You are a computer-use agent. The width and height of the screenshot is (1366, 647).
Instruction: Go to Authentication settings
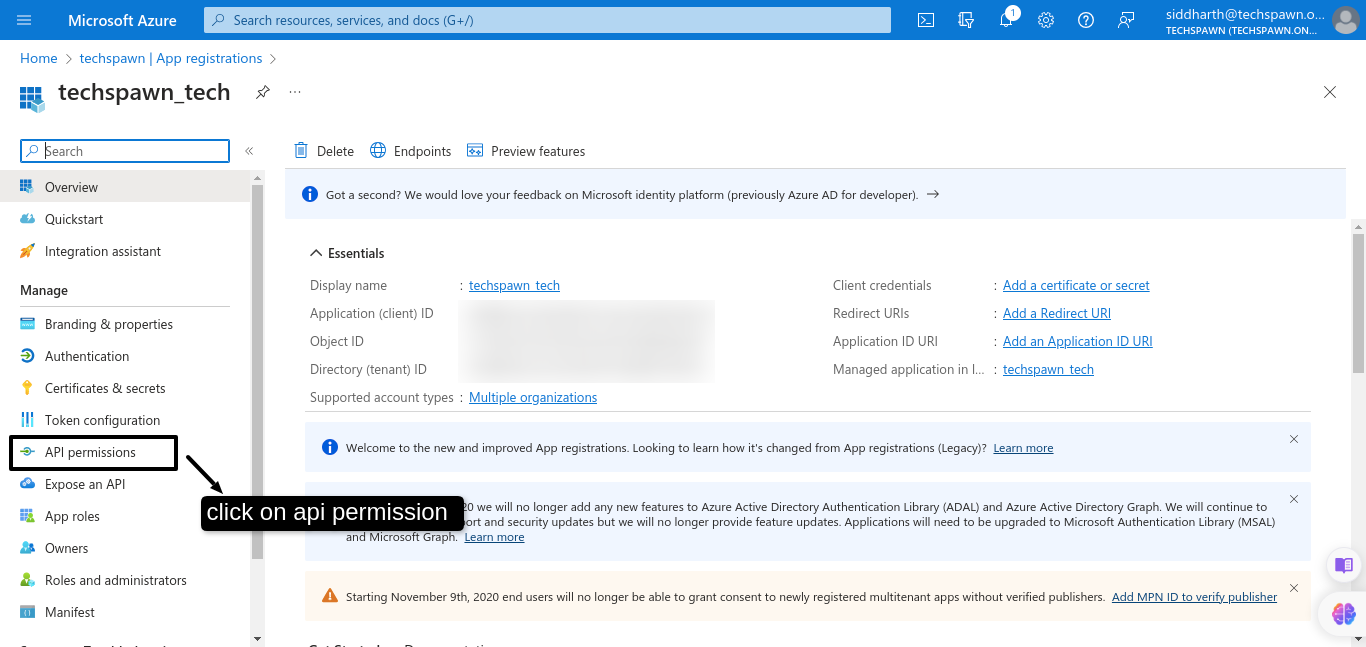click(x=87, y=356)
